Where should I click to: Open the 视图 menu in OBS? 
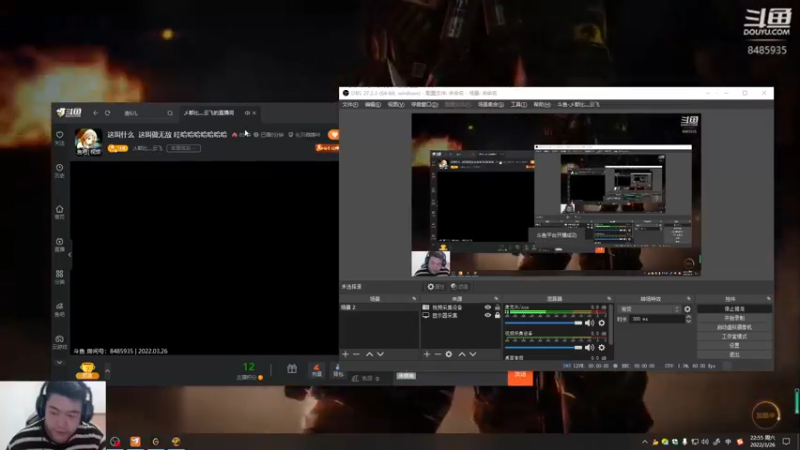pos(396,105)
